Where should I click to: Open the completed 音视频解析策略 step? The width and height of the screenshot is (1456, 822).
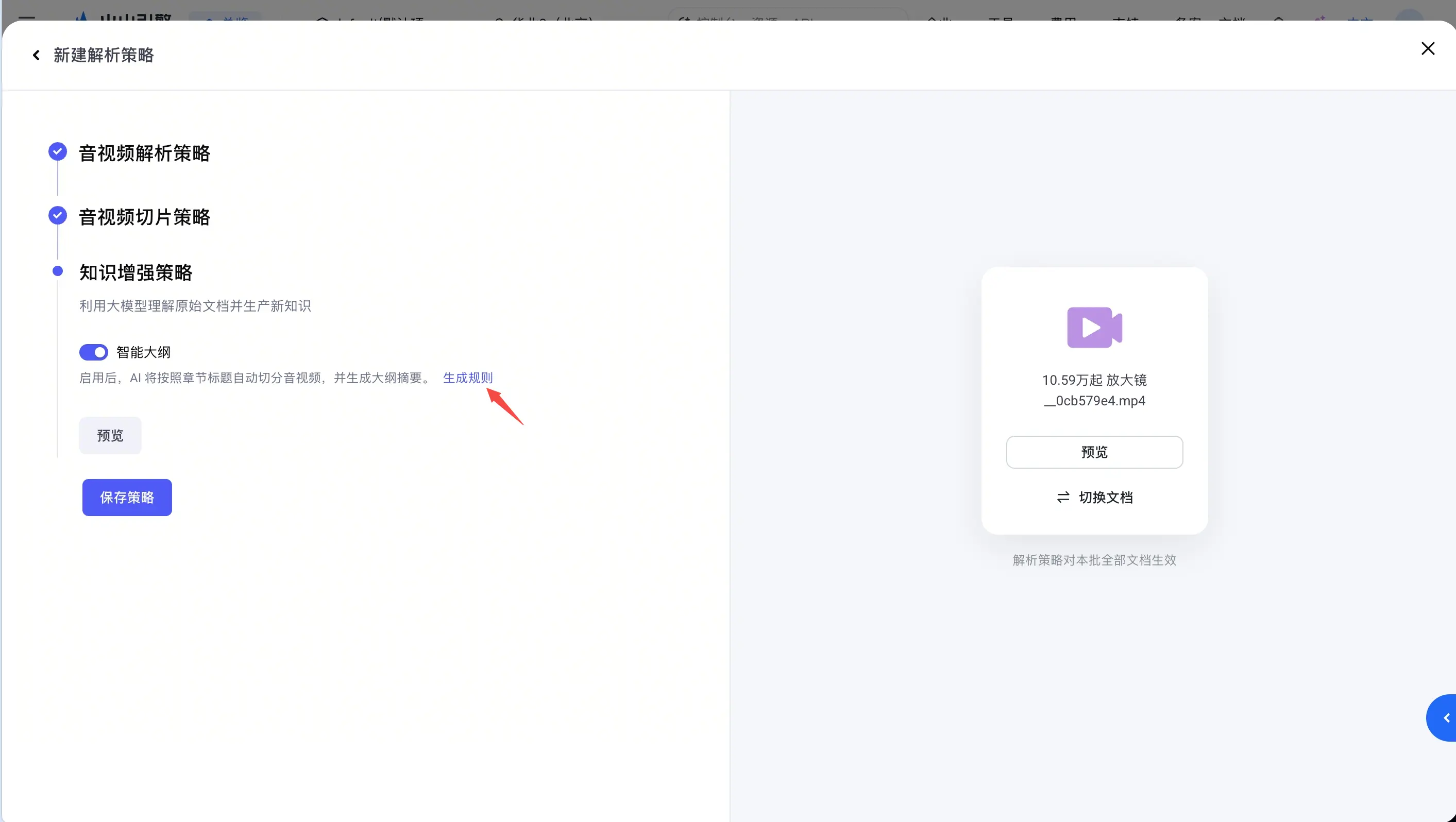coord(144,153)
